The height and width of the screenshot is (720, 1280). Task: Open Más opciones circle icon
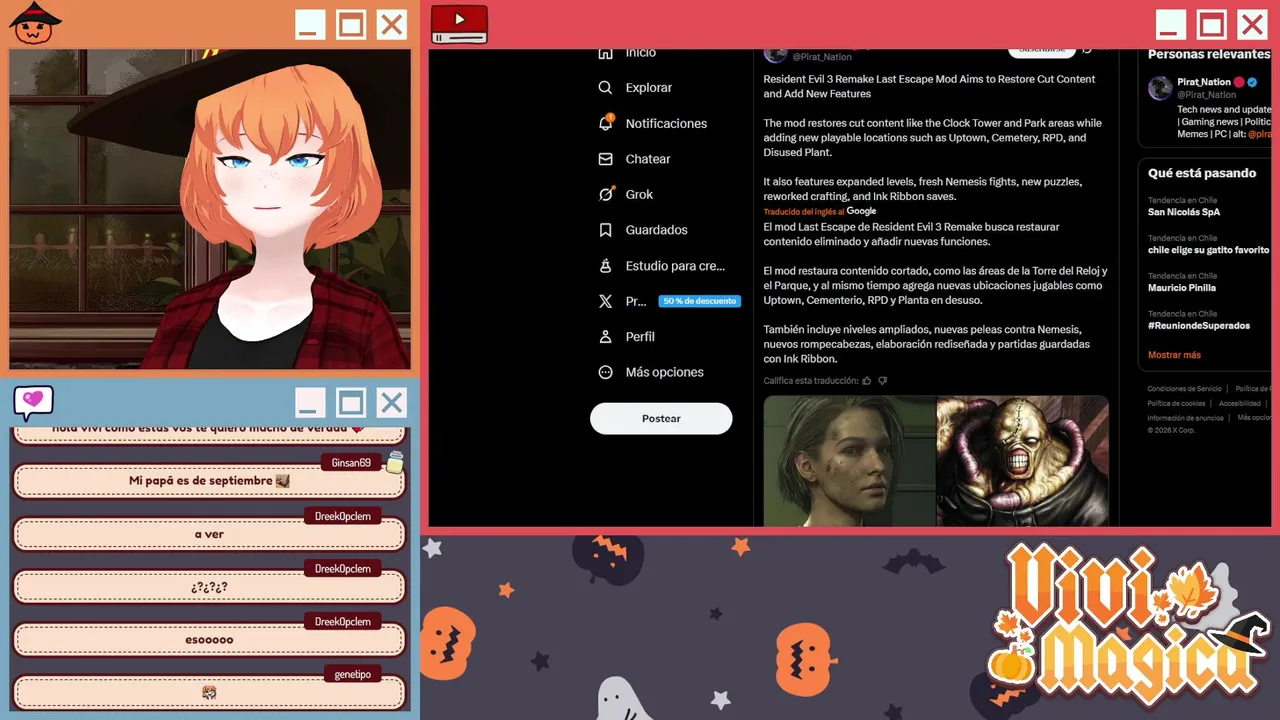click(x=605, y=372)
